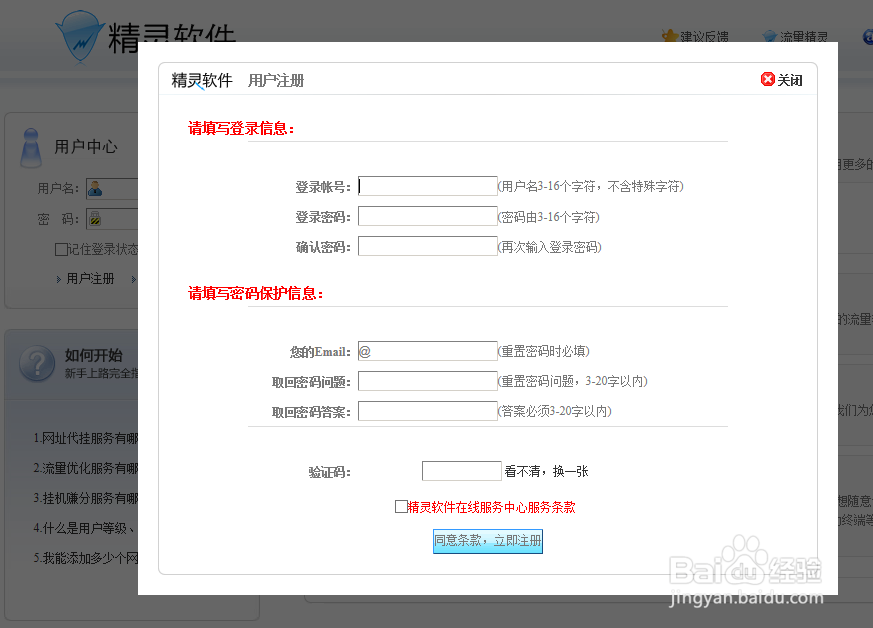Click the 精灵软件 shield logo icon
This screenshot has width=873, height=628.
pyautogui.click(x=80, y=35)
